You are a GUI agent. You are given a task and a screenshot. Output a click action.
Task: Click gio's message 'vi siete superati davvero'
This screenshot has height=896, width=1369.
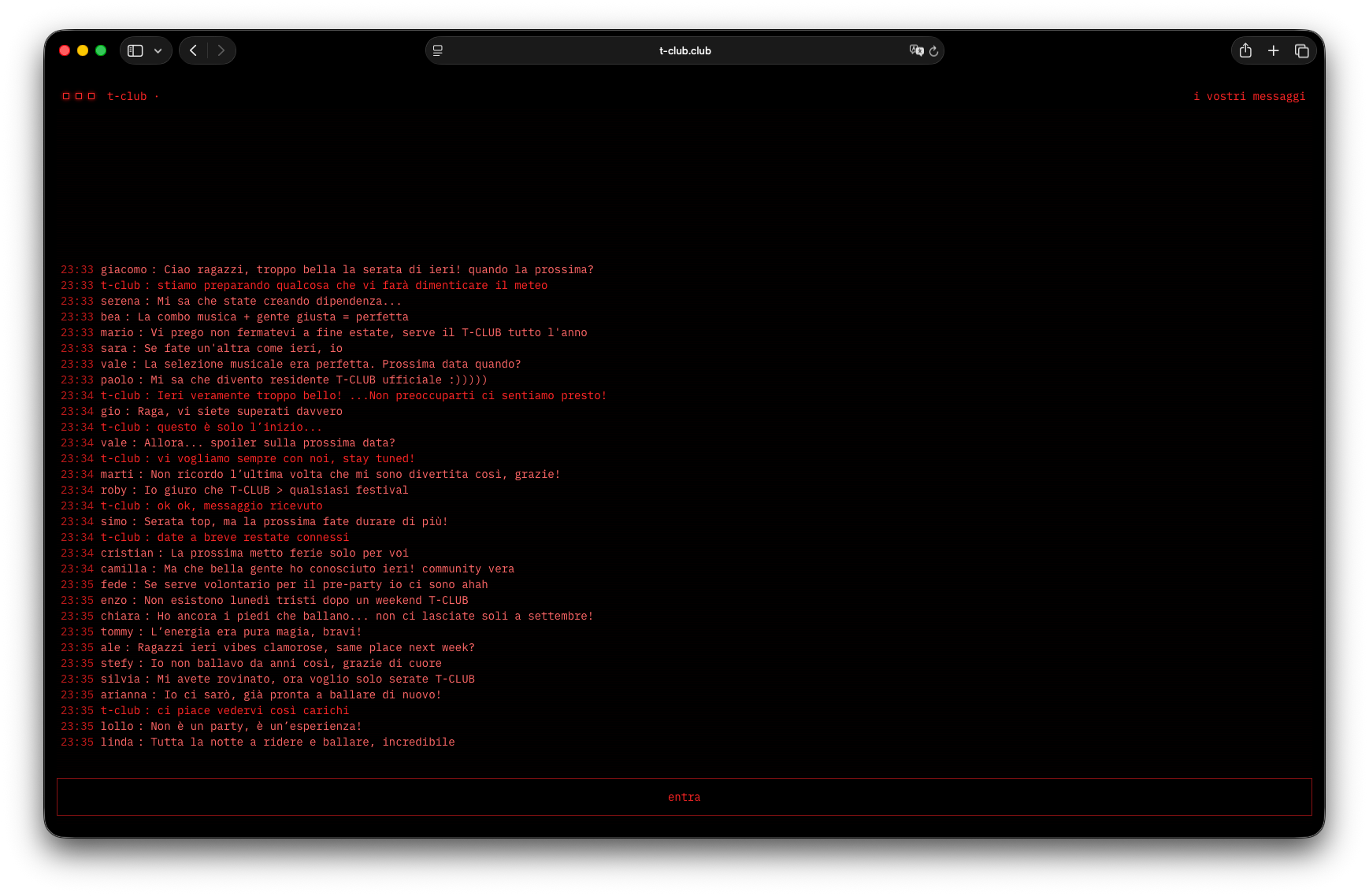click(202, 412)
